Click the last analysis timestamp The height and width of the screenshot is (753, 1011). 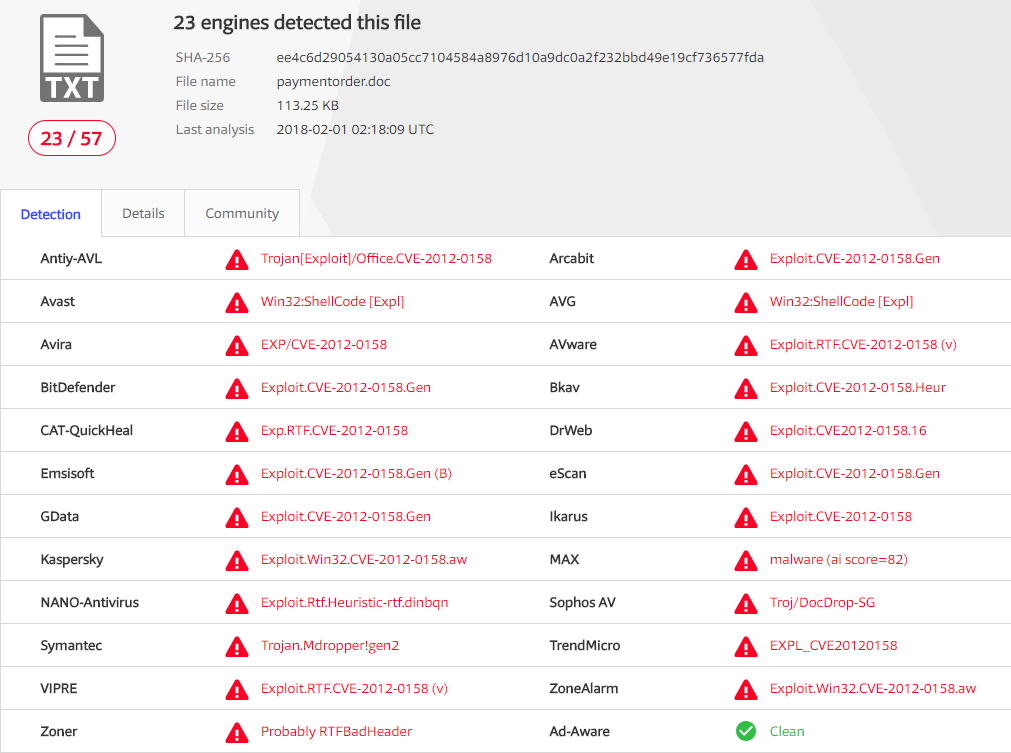[355, 129]
